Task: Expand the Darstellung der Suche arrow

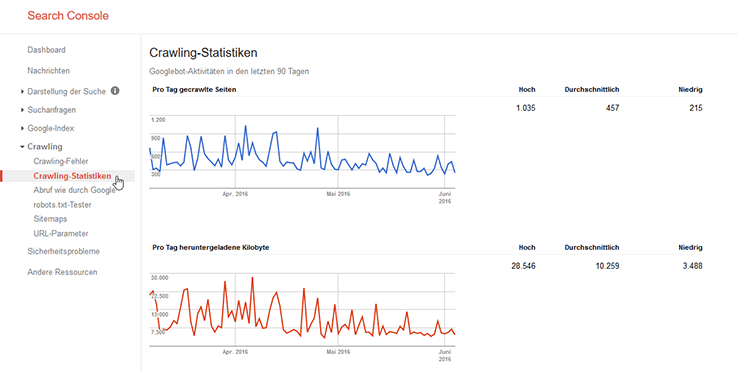Action: 22,92
